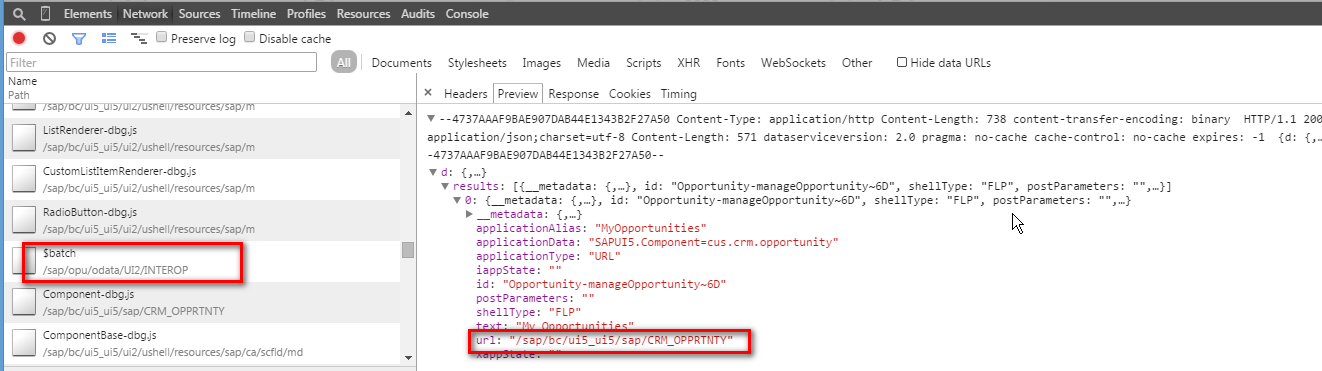
Task: Enable Preserve log checkbox
Action: click(x=162, y=38)
